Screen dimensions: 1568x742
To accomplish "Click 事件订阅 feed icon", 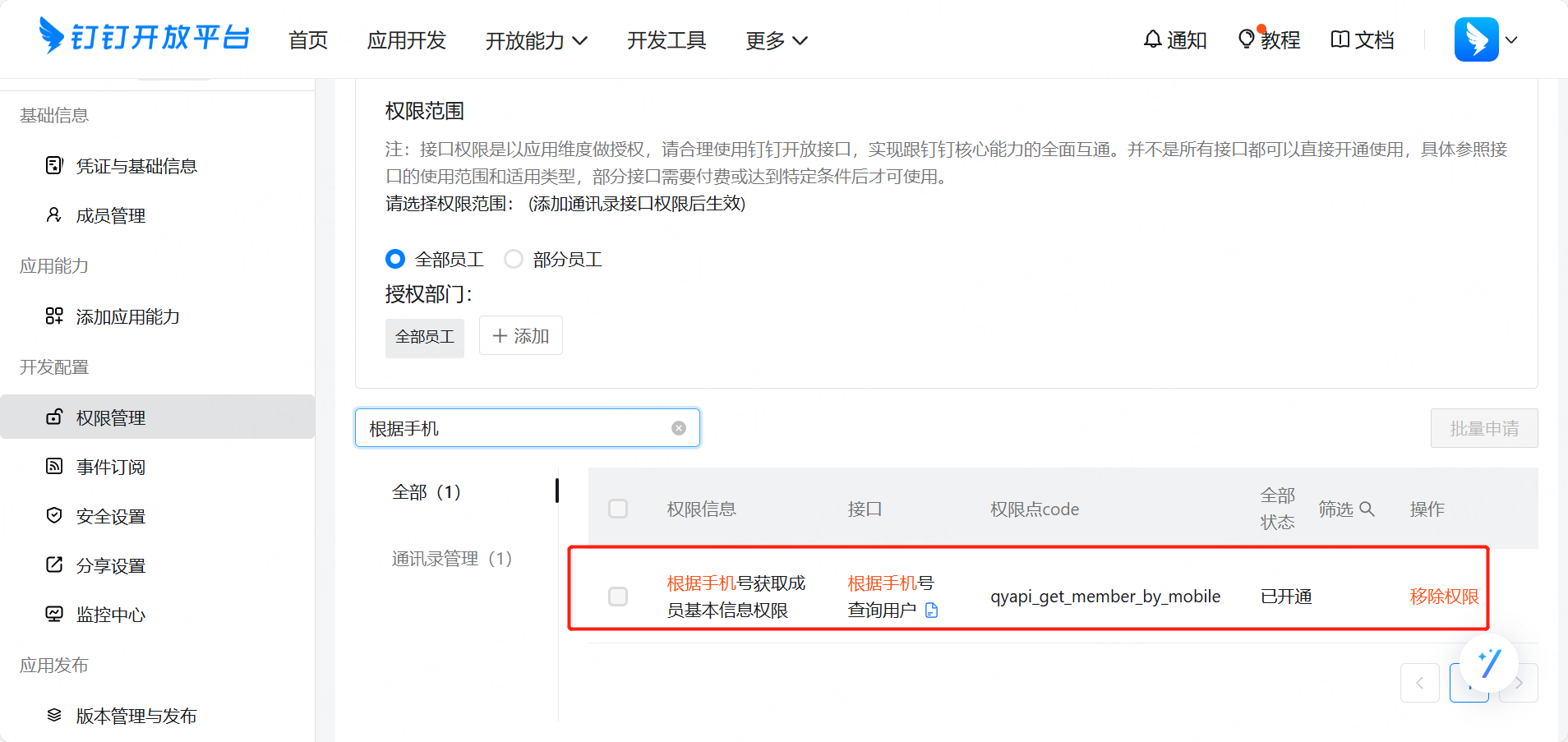I will coord(54,467).
